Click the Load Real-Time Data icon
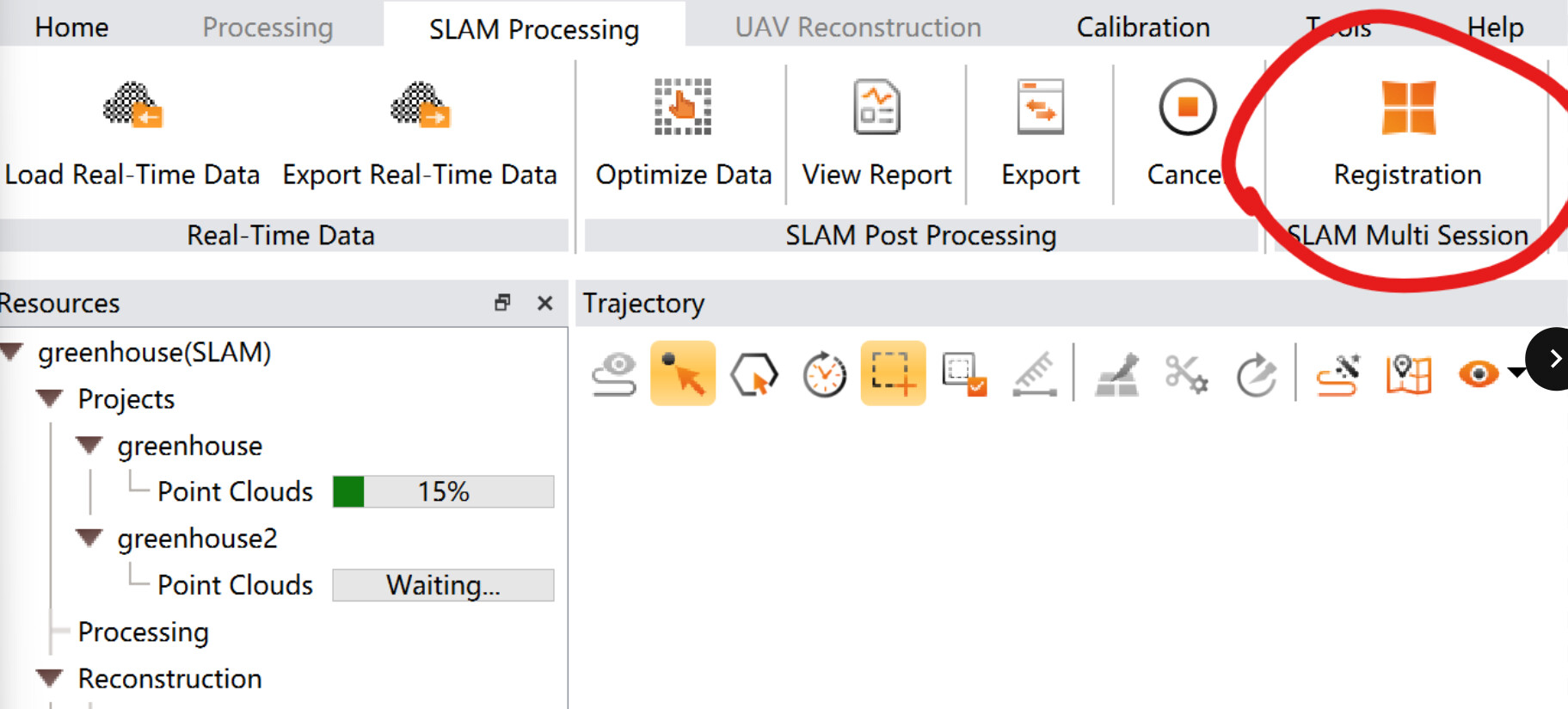This screenshot has width=1568, height=709. pyautogui.click(x=132, y=106)
